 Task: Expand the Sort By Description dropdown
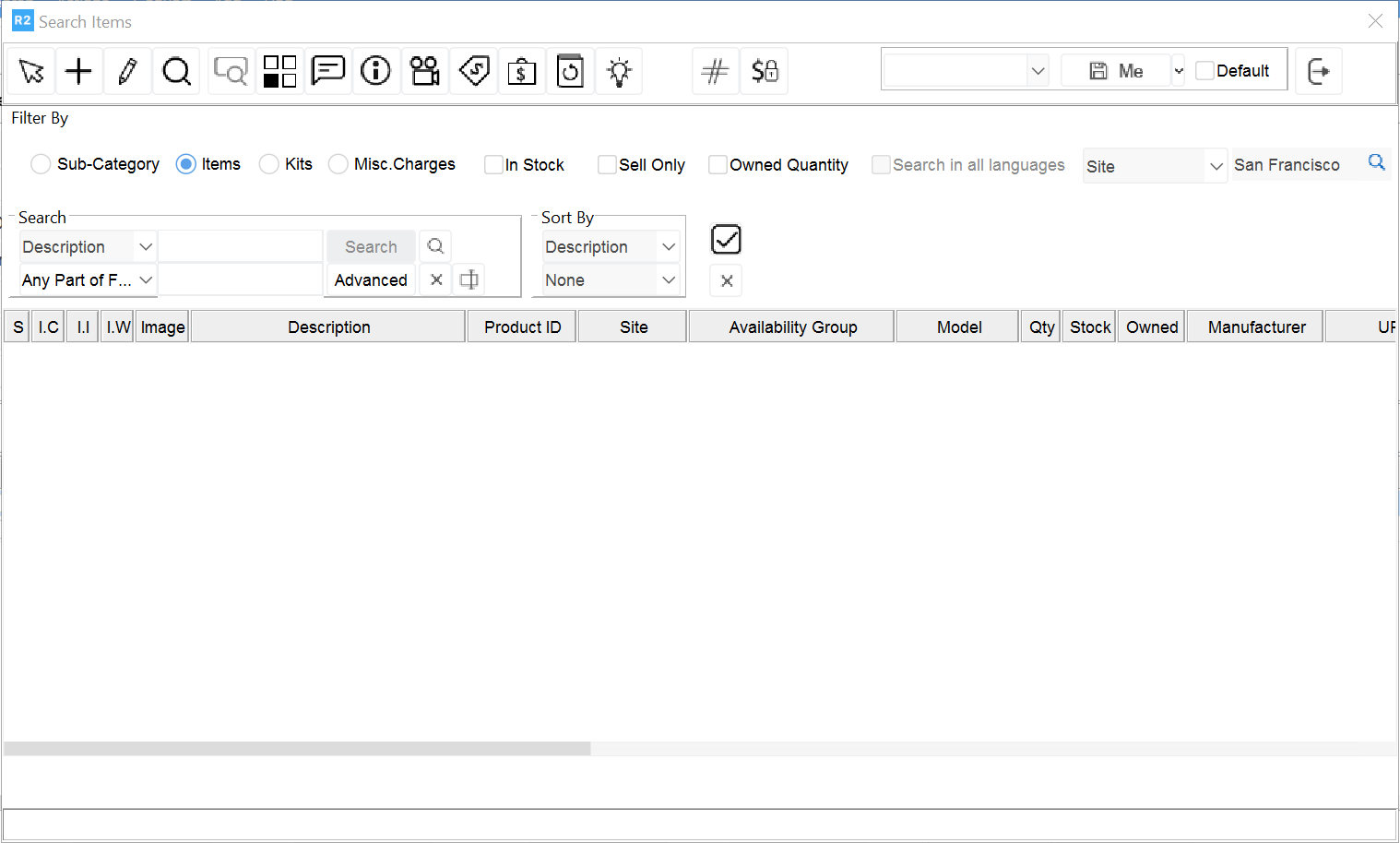[669, 247]
